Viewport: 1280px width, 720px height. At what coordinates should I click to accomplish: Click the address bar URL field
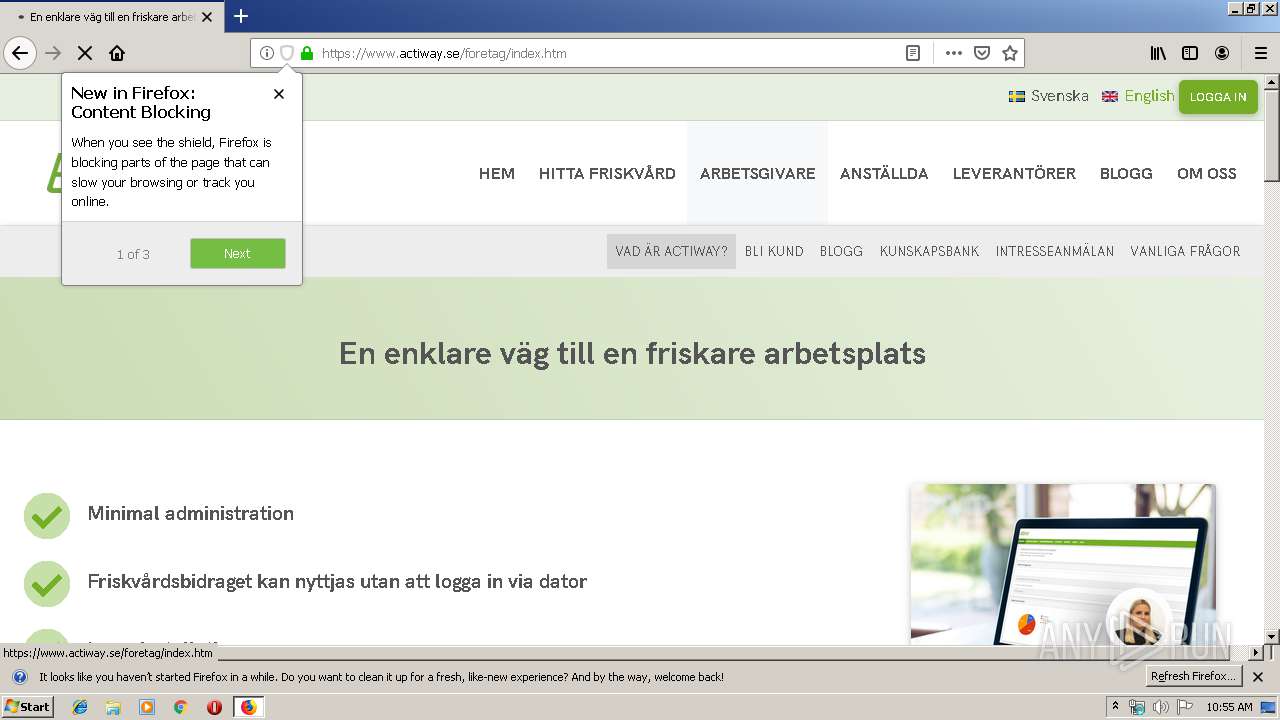click(607, 53)
